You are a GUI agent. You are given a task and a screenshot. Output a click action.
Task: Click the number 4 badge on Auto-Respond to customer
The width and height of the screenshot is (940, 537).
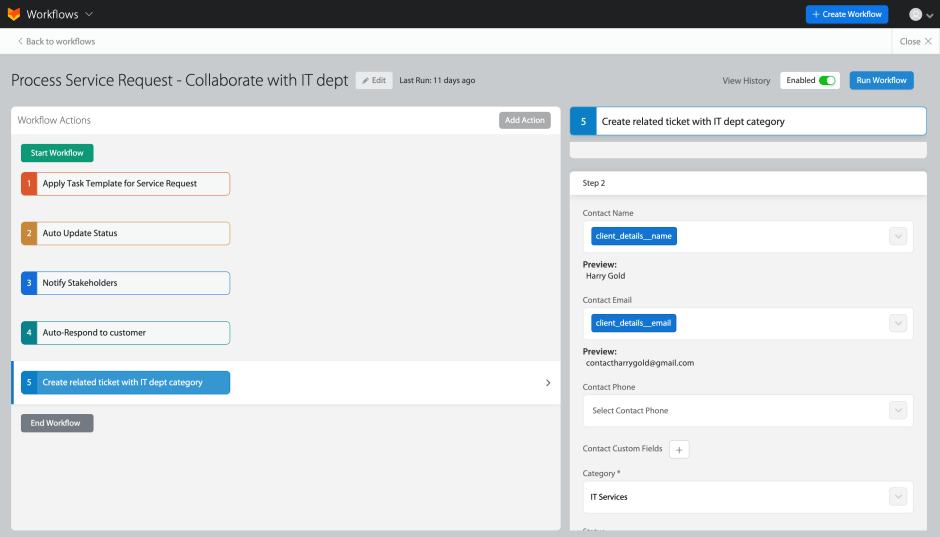[x=29, y=333]
